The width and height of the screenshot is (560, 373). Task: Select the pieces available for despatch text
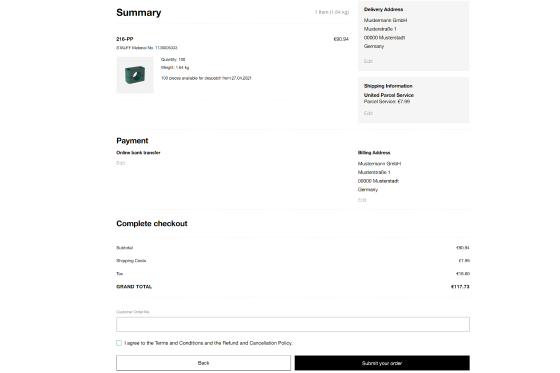206,78
